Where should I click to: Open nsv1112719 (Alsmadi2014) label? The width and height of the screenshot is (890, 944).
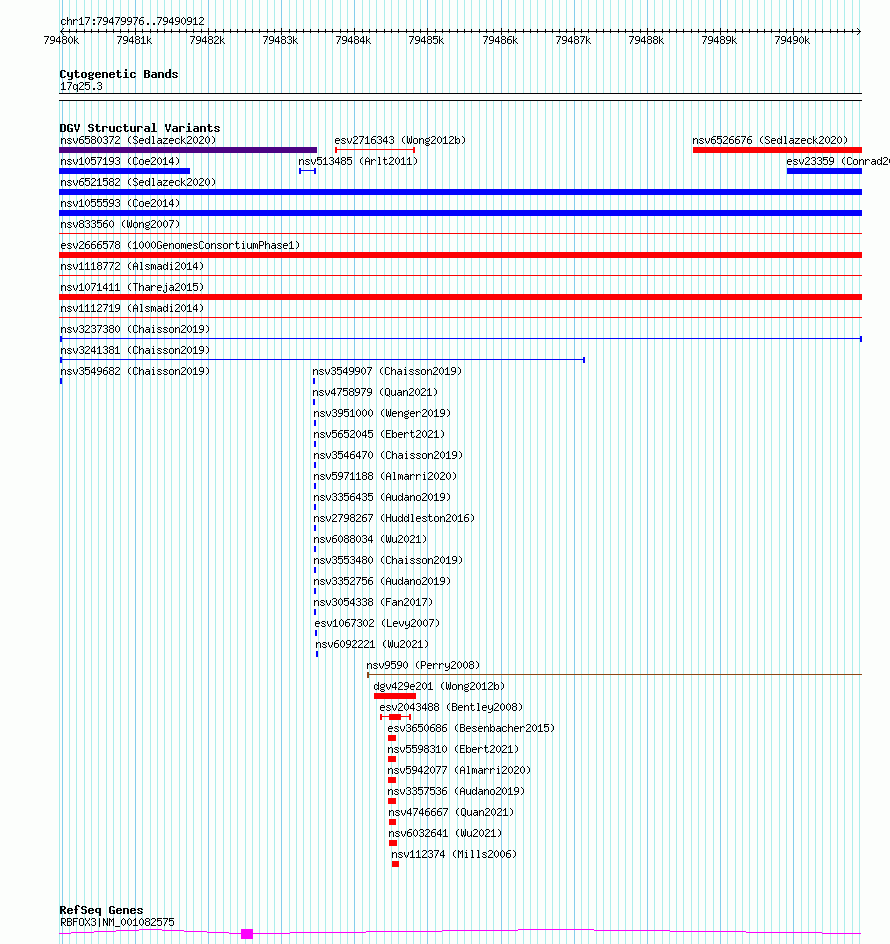(132, 309)
